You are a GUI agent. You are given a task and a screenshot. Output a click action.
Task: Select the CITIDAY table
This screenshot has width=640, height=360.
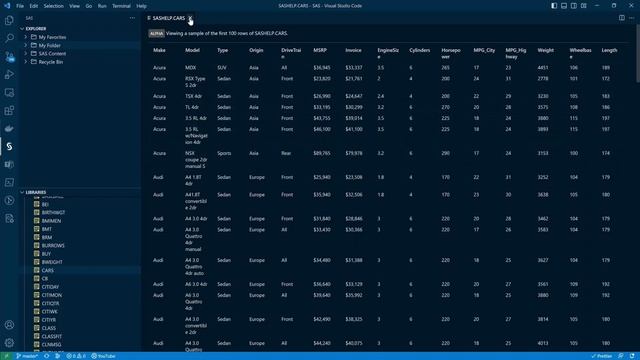[x=50, y=287]
